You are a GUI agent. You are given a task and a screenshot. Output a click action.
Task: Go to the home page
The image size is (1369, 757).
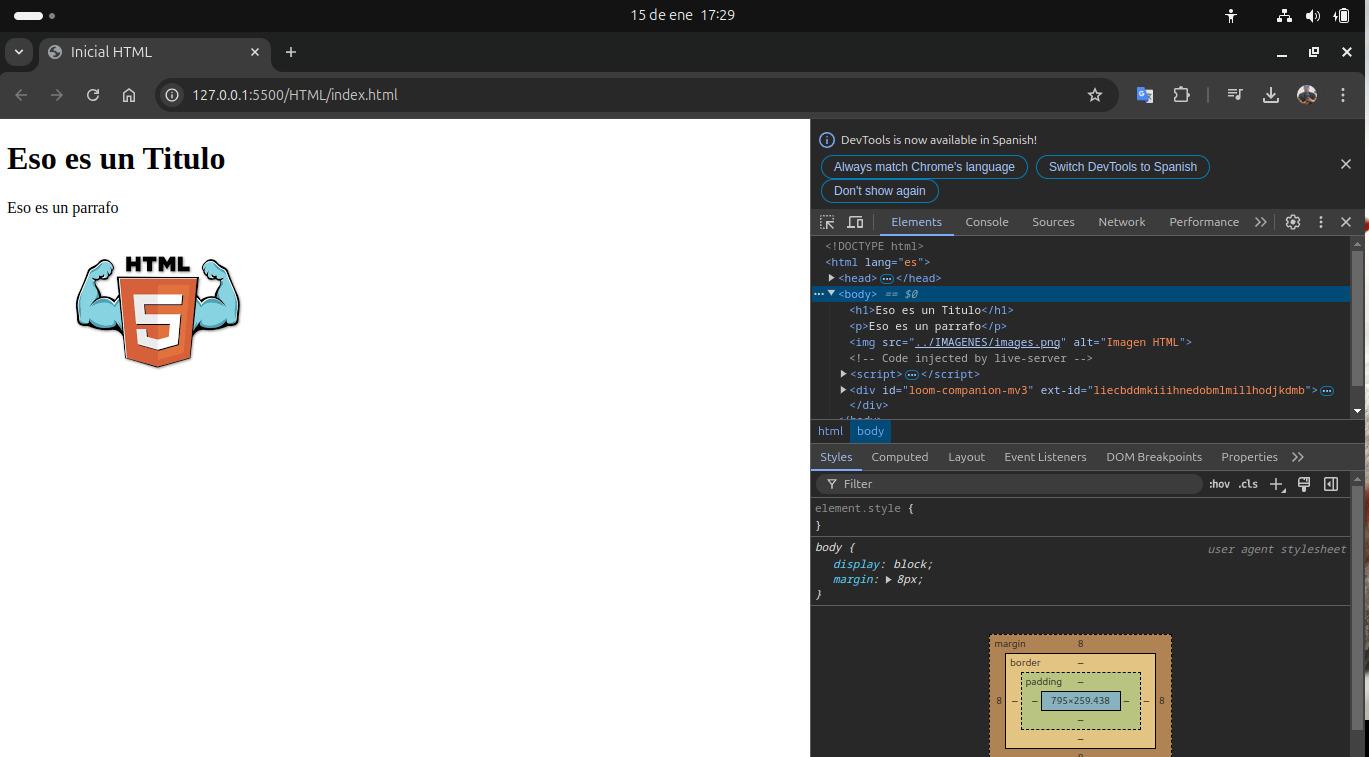coord(129,95)
